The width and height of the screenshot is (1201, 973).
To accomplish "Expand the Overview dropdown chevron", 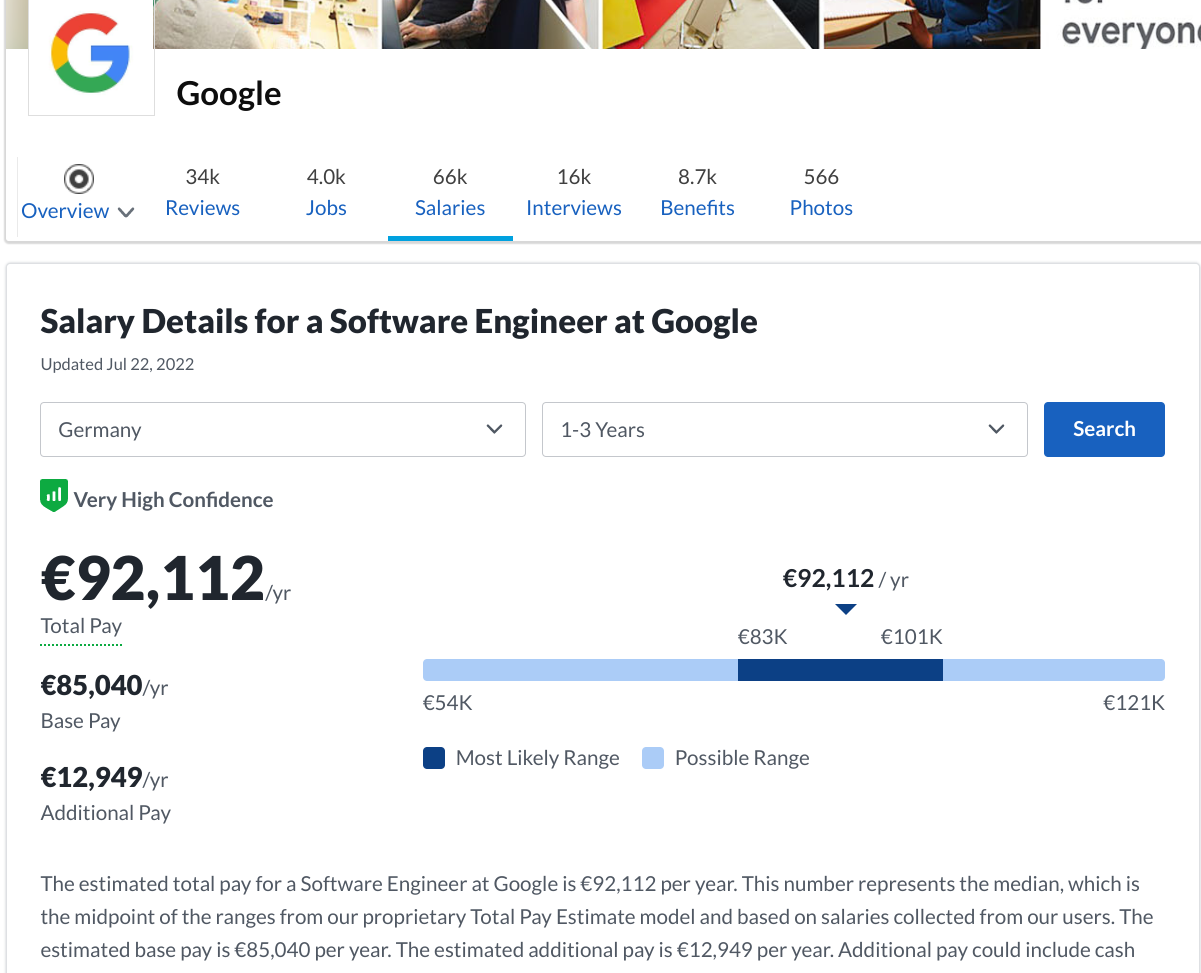I will (x=126, y=212).
